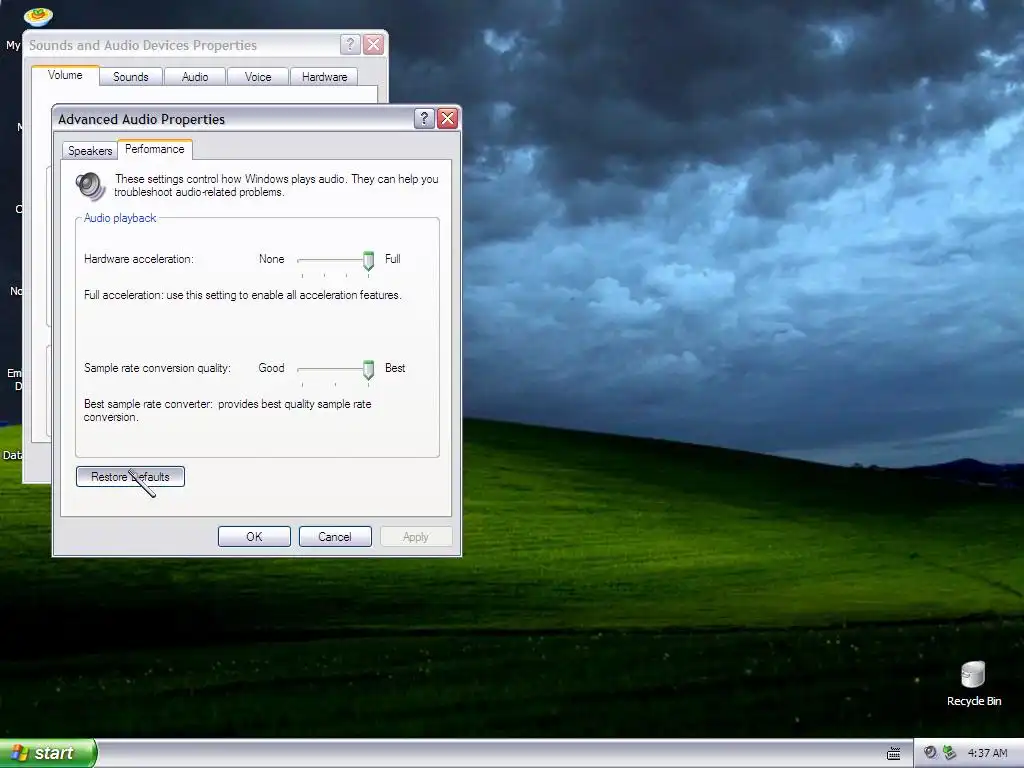This screenshot has width=1024, height=768.
Task: Select the Volume tab in Sounds and Audio Devices
Action: 65,75
